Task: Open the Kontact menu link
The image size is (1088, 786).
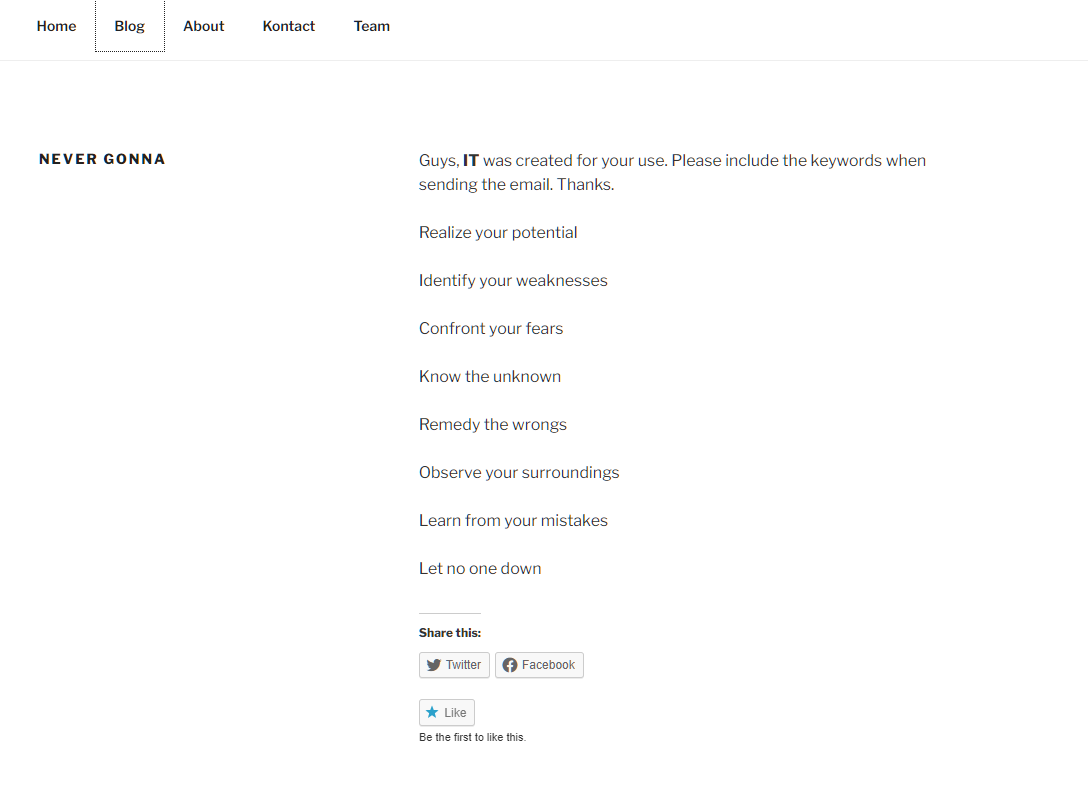Action: click(289, 26)
